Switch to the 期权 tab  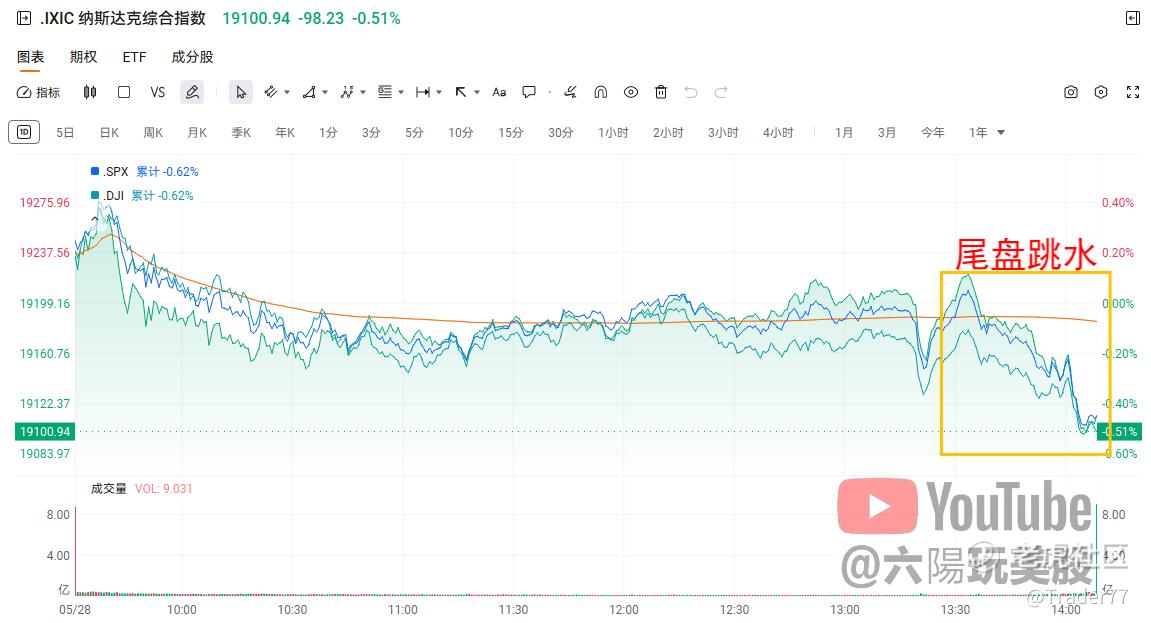83,57
